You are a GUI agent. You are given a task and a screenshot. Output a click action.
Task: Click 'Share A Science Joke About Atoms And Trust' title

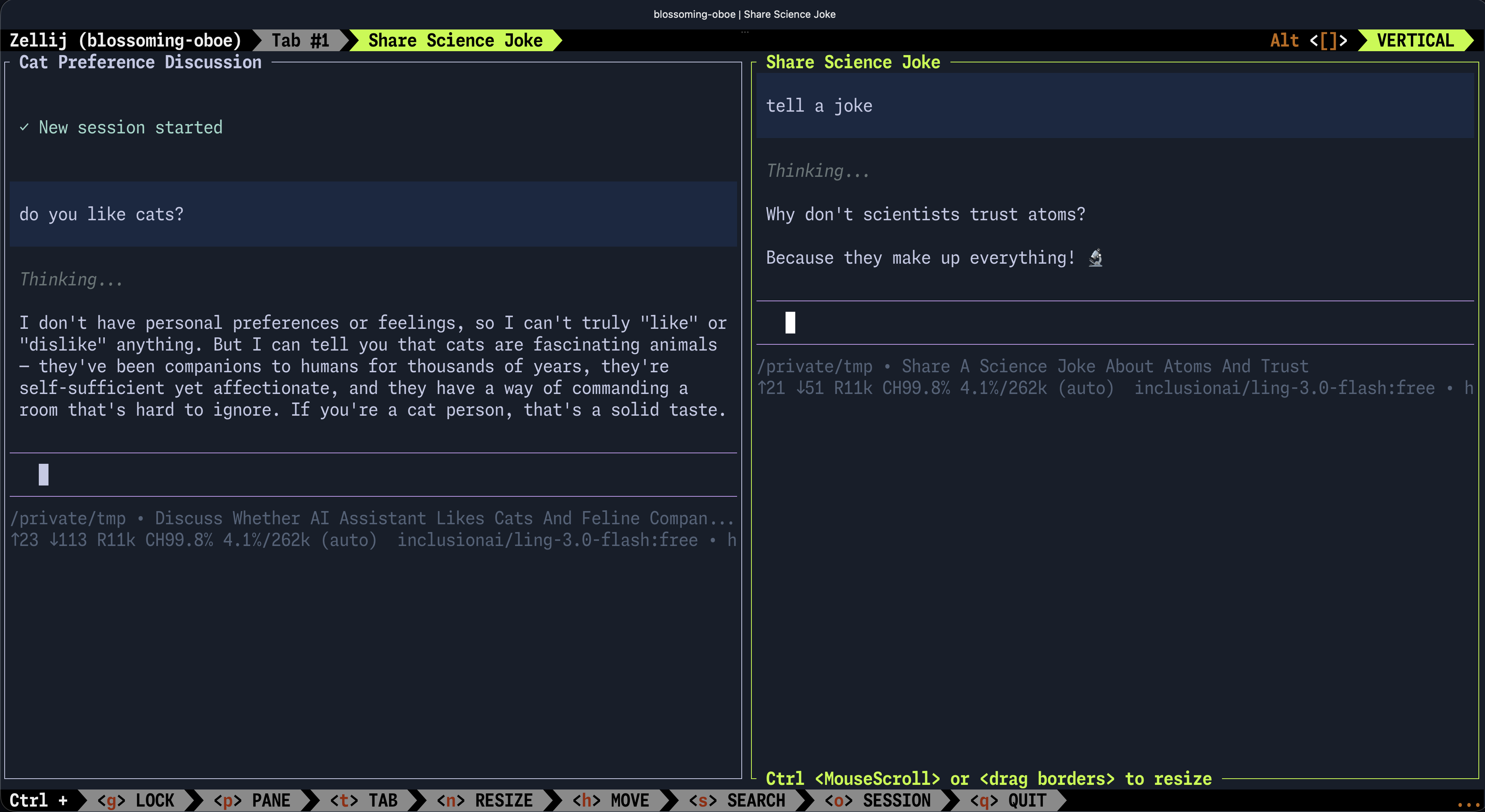[x=1105, y=366]
